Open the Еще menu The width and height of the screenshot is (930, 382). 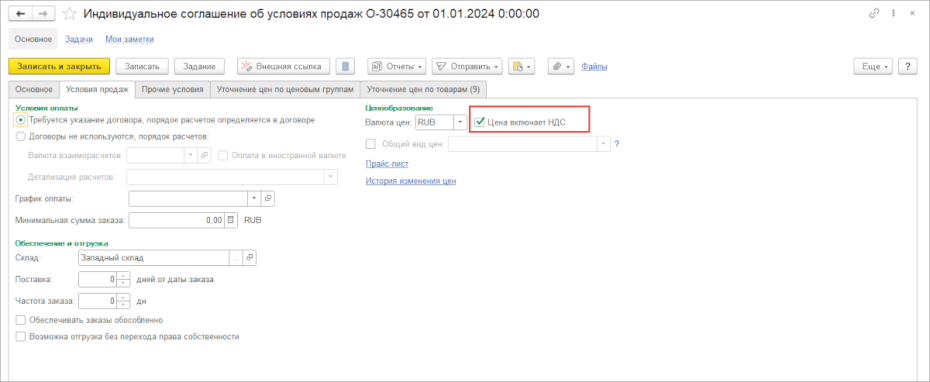(874, 66)
